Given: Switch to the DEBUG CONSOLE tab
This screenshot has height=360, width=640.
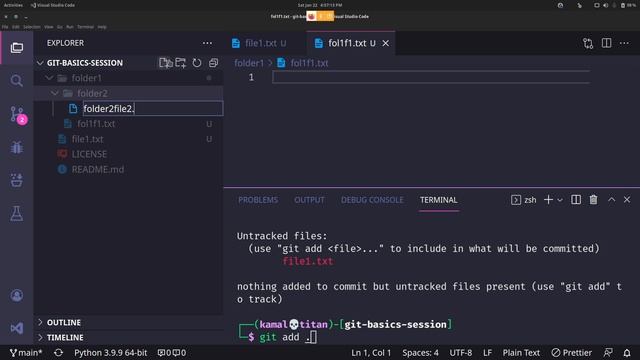Looking at the screenshot, I should point(372,200).
